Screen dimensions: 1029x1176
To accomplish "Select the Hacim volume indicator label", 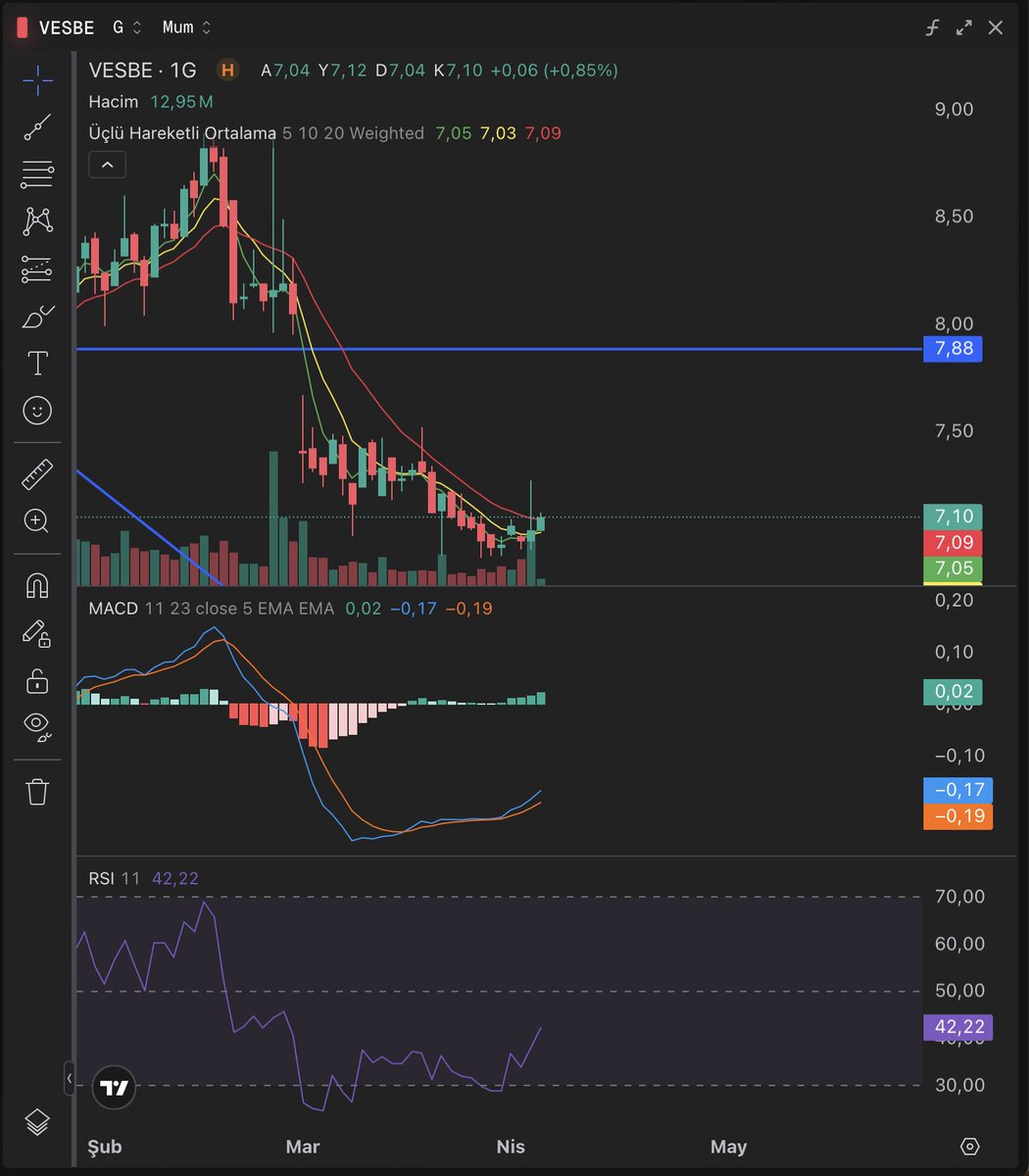I will point(114,102).
